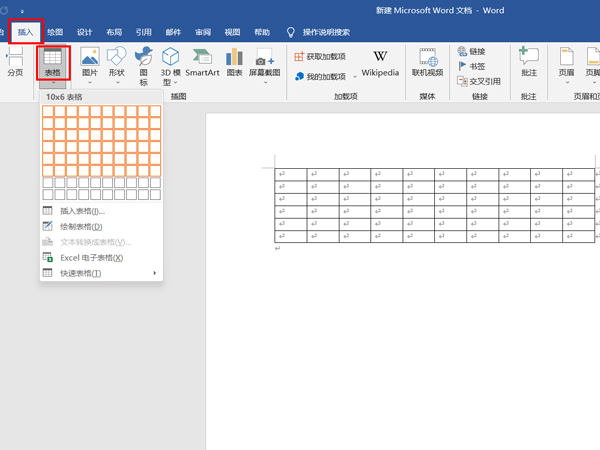Click the 图表 (Chart) icon
Image resolution: width=600 pixels, height=450 pixels.
point(234,63)
